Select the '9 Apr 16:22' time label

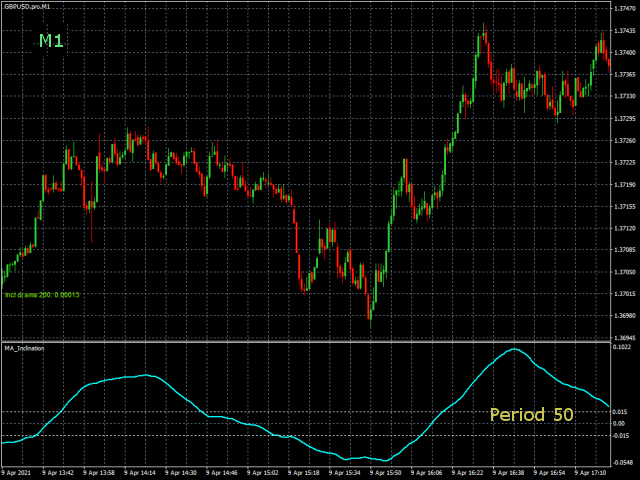coord(467,473)
